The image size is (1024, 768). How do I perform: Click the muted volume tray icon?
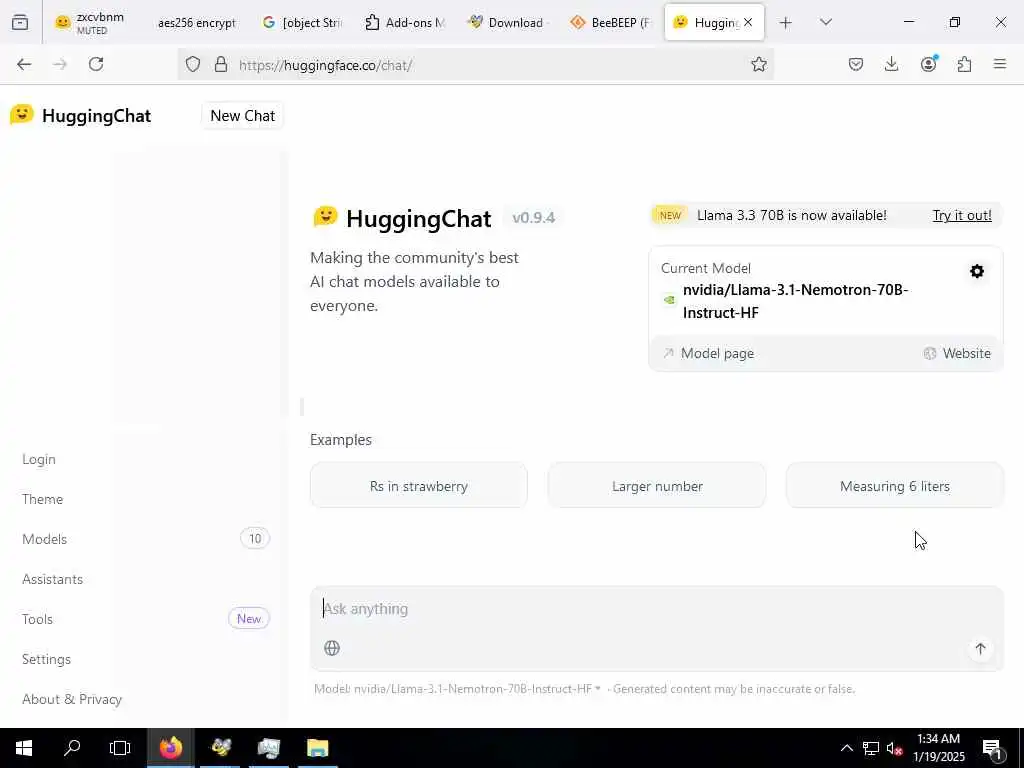894,748
